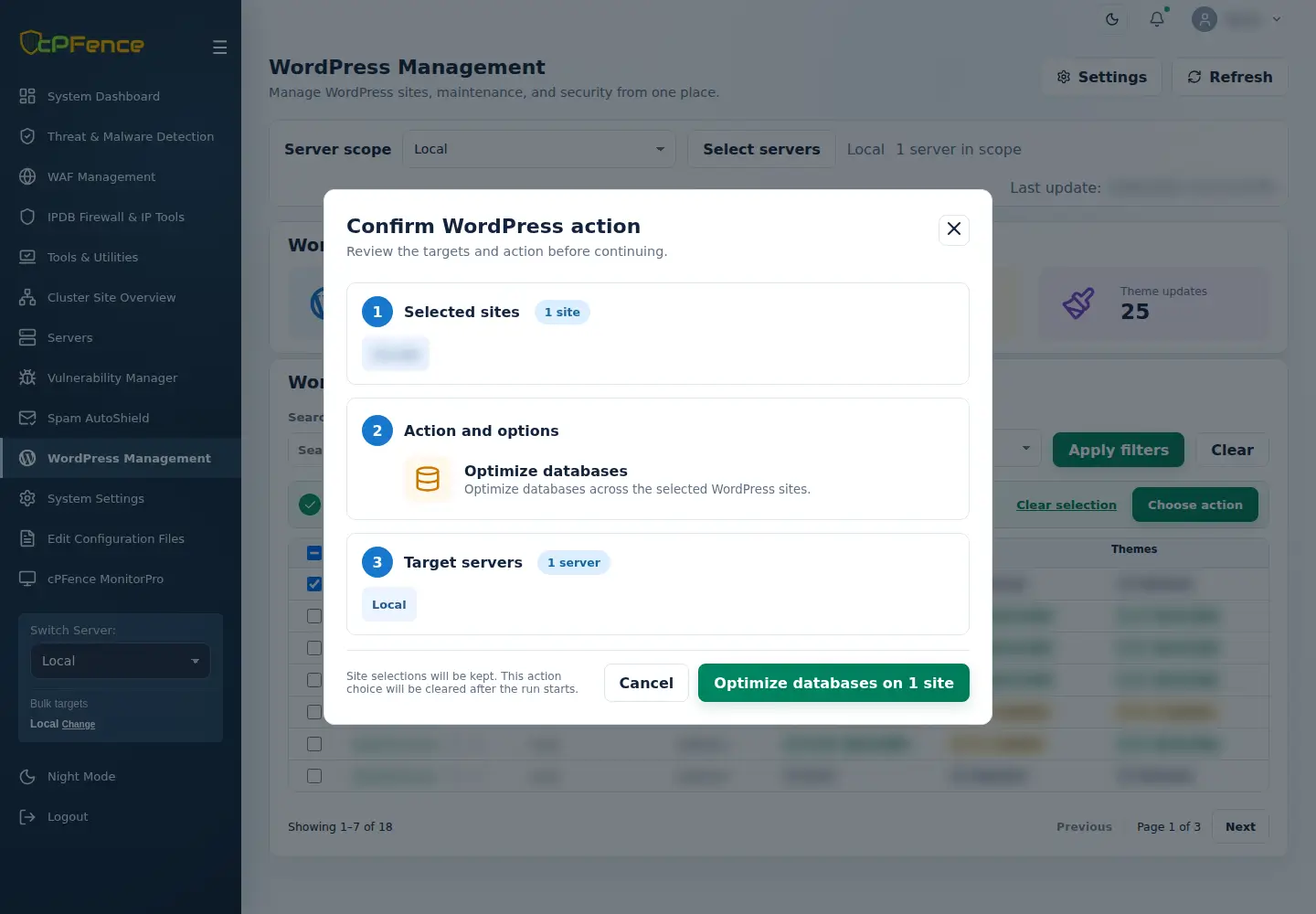Click the WordPress Management sidebar icon

point(27,458)
